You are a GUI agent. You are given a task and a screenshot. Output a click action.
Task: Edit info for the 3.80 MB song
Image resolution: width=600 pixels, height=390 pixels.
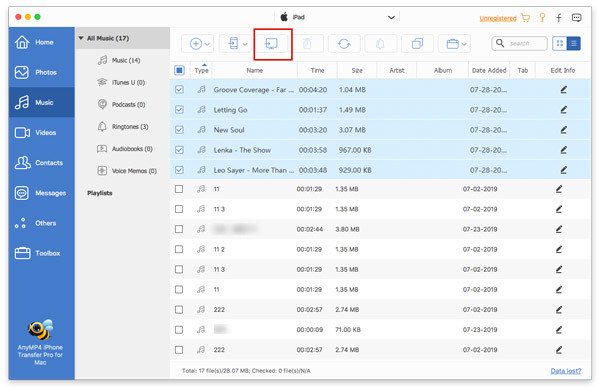click(x=559, y=229)
